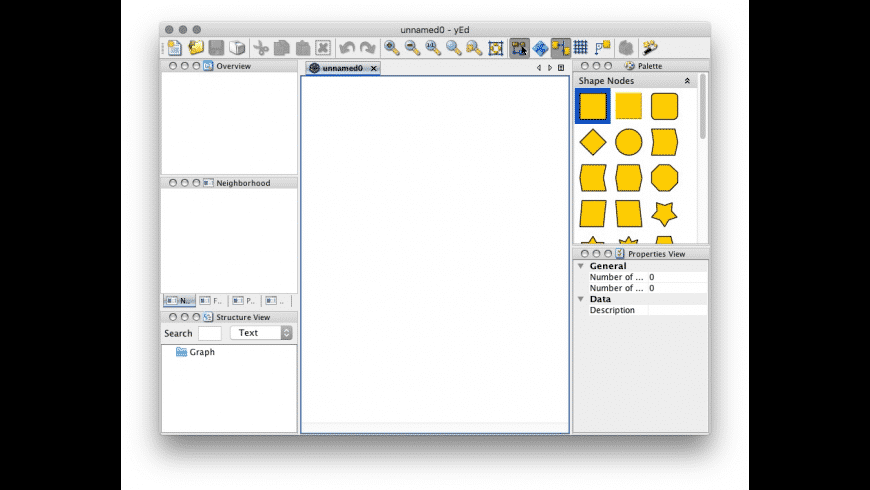This screenshot has height=490, width=870.
Task: Click first circle button on Overview panel
Action: tap(173, 66)
